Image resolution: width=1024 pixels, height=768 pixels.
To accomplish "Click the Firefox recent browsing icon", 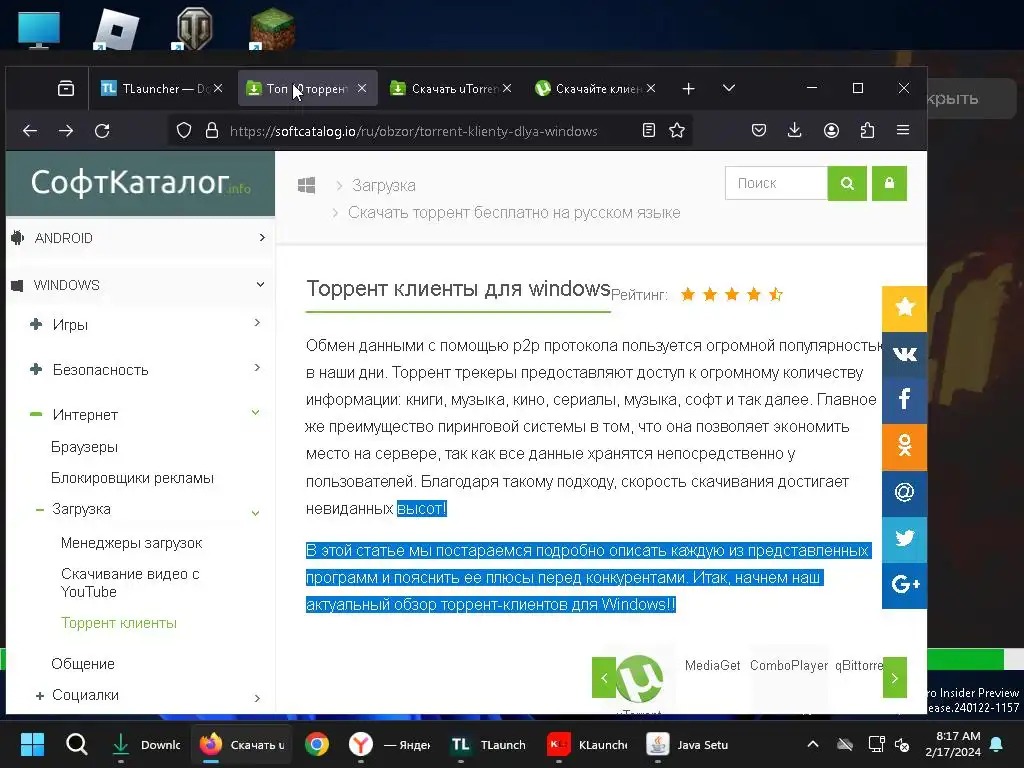I will (66, 88).
